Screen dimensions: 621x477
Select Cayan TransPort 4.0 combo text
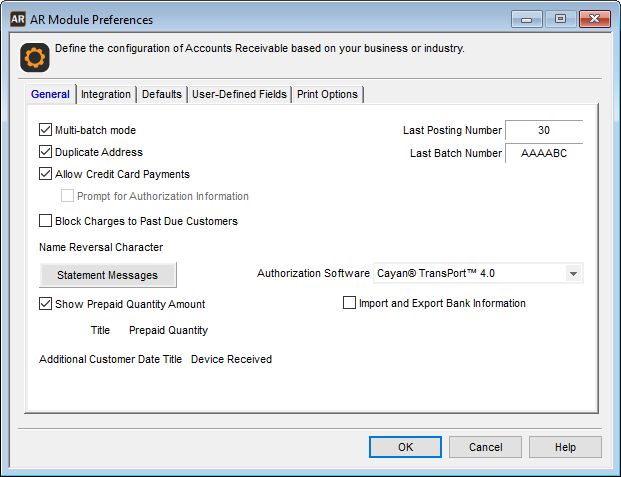click(x=436, y=273)
